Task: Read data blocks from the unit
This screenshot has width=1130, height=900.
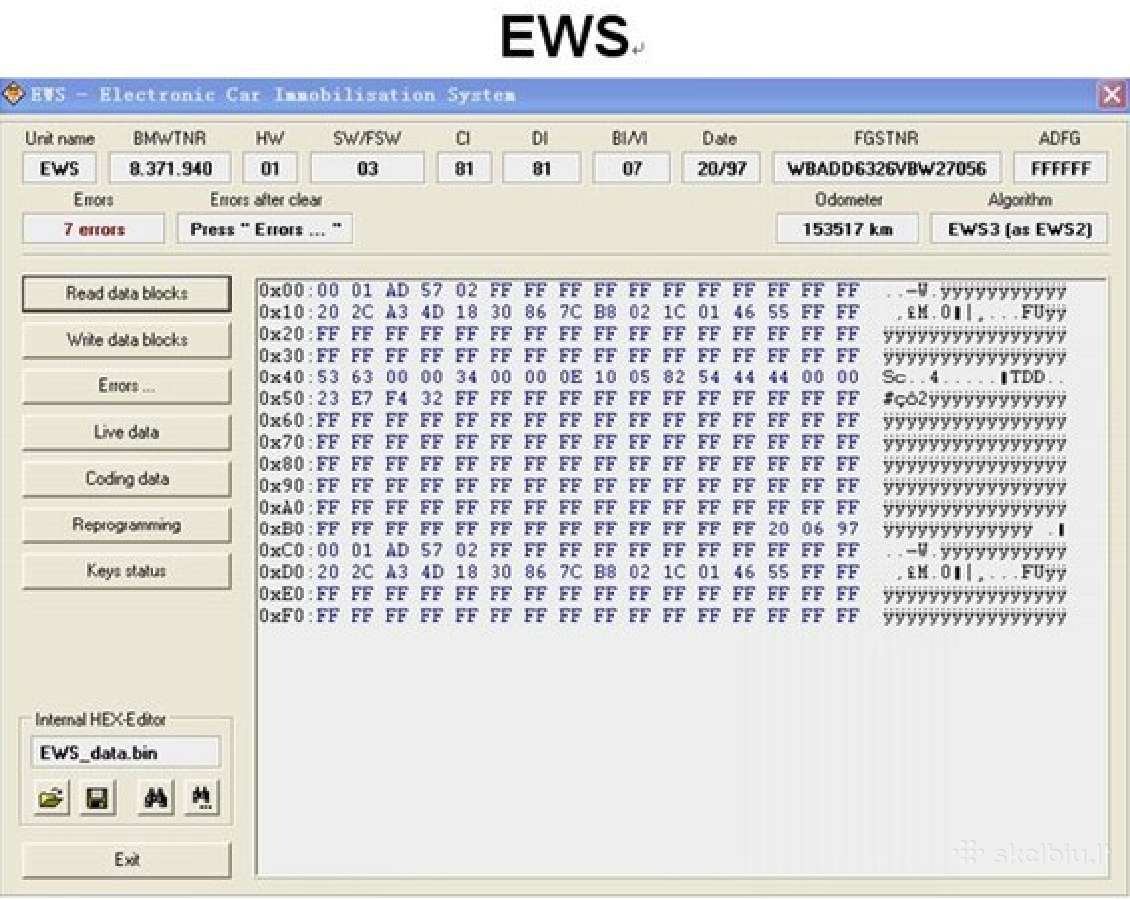Action: (127, 293)
